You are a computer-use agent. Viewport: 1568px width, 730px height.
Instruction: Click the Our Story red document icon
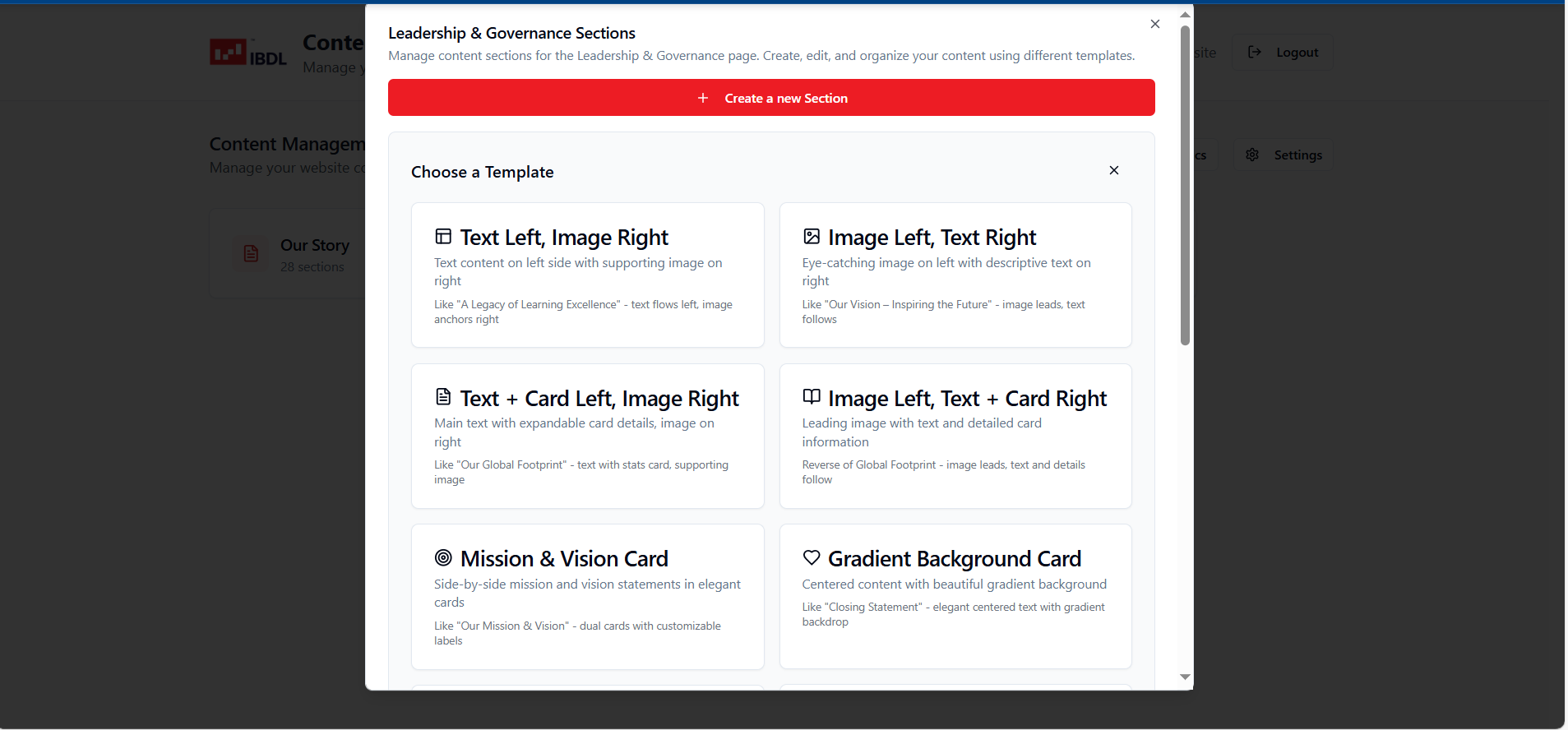coord(251,254)
